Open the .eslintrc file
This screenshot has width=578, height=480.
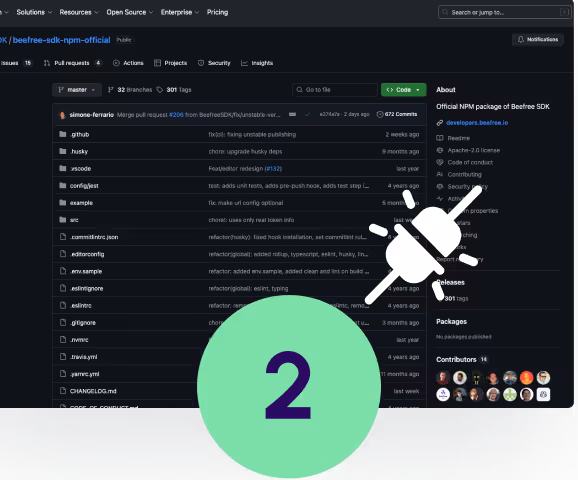81,306
